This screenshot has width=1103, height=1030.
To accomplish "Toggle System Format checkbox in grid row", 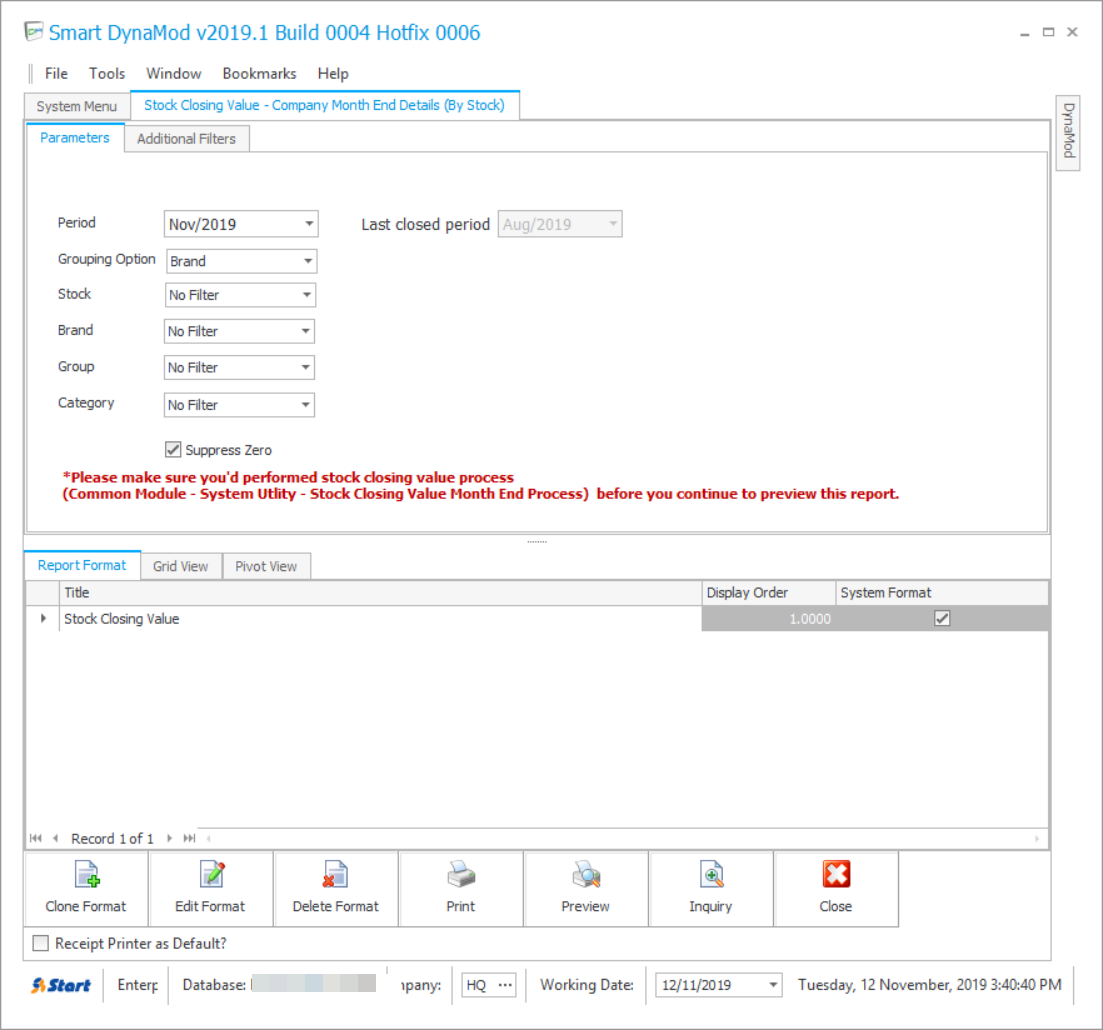I will [942, 618].
